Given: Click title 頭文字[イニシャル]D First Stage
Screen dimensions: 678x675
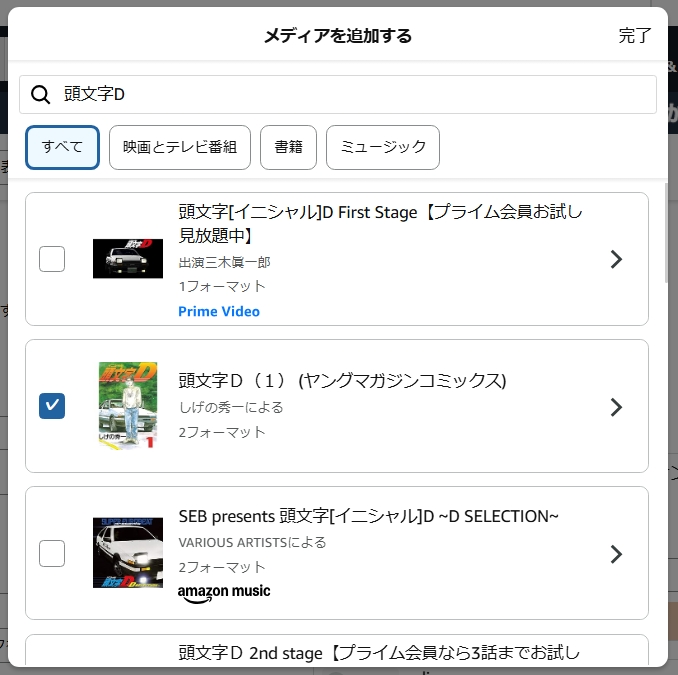Looking at the screenshot, I should 381,224.
